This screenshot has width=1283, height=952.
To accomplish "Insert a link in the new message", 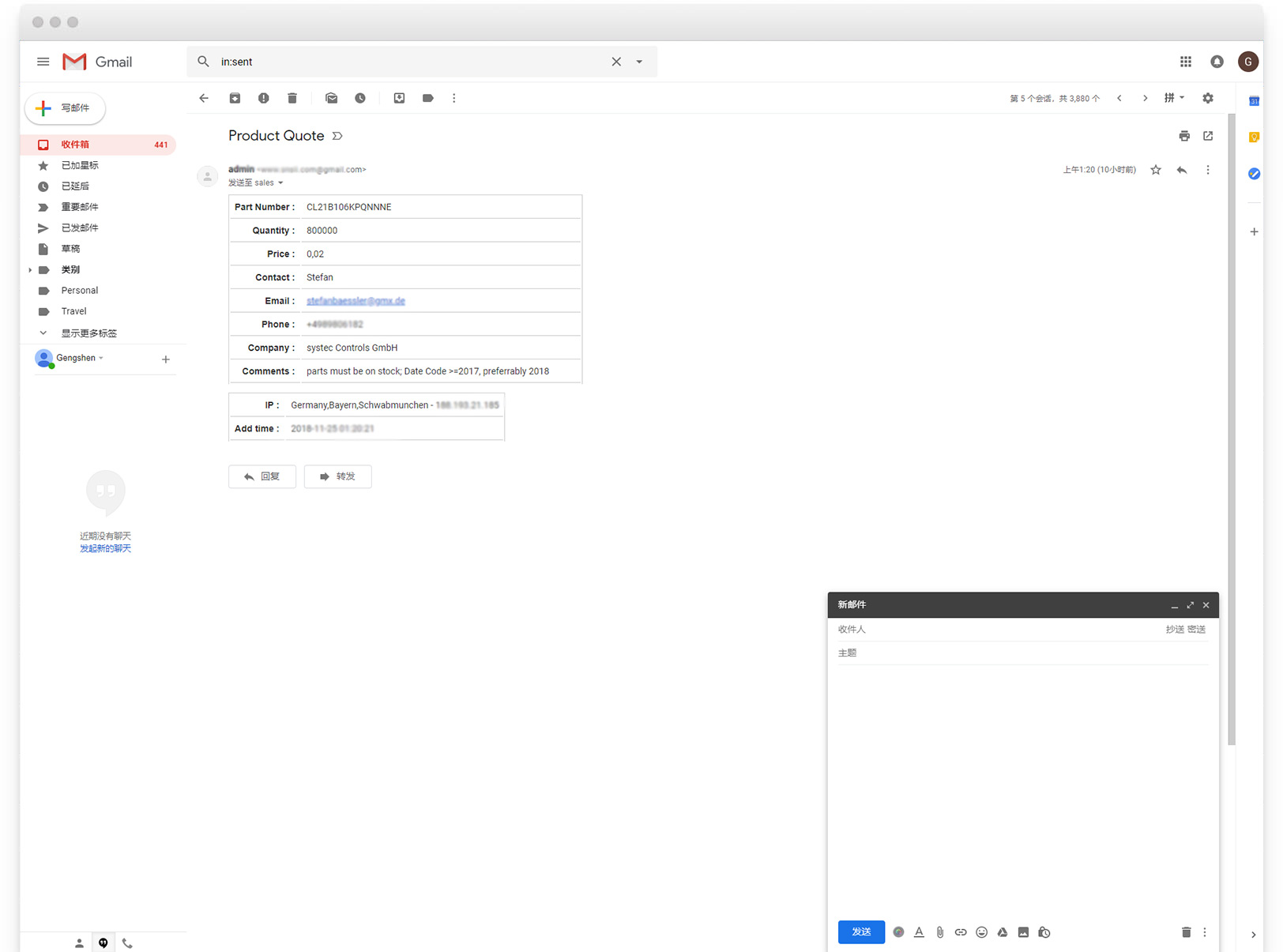I will (961, 932).
